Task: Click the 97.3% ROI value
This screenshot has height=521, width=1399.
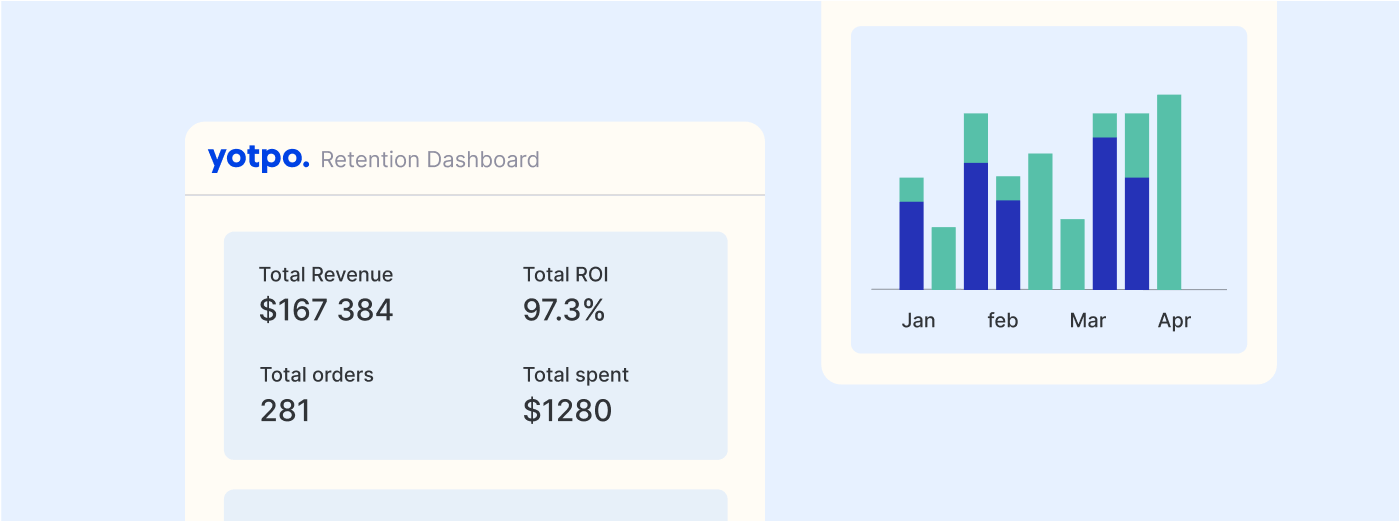Action: click(564, 311)
